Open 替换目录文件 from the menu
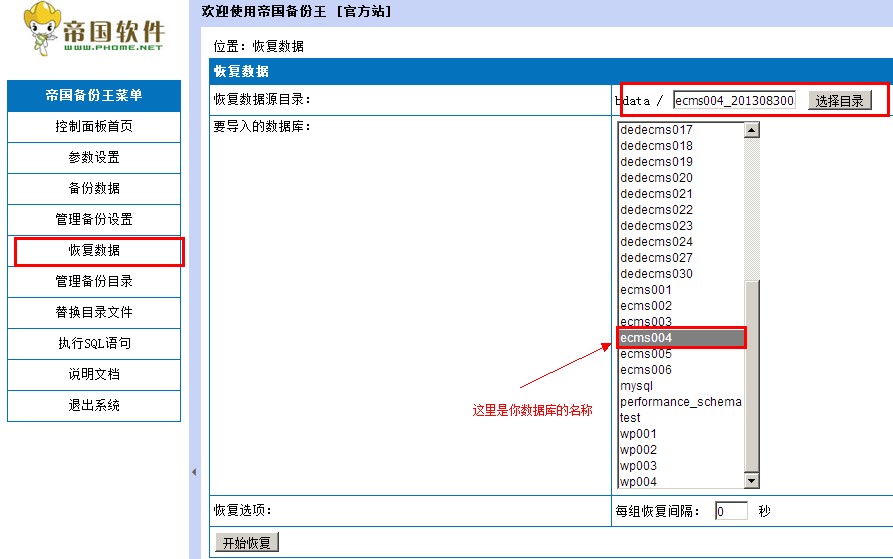Viewport: 893px width, 559px height. pos(94,313)
